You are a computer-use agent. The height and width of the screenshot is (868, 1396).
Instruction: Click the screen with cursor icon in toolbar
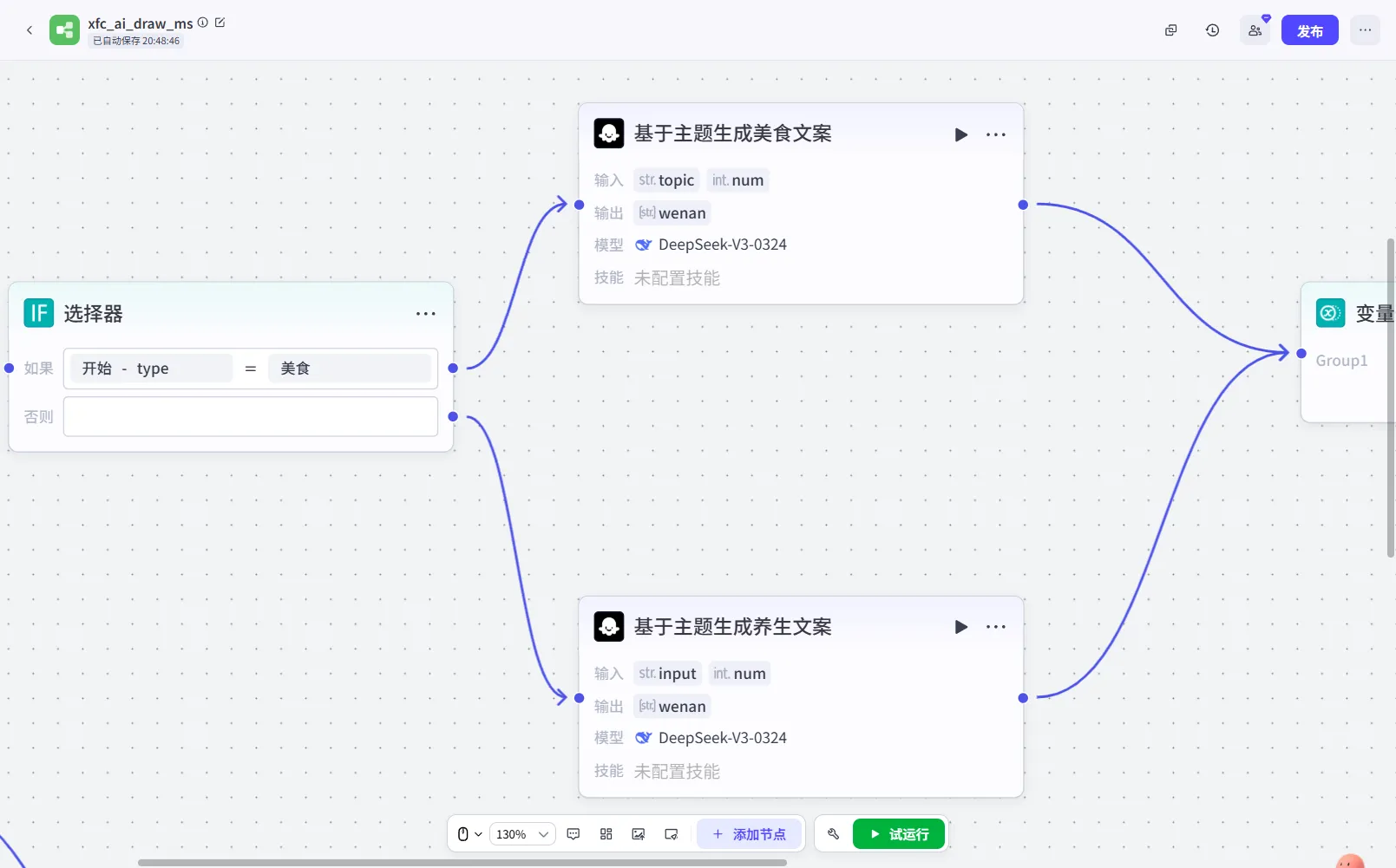click(x=672, y=834)
